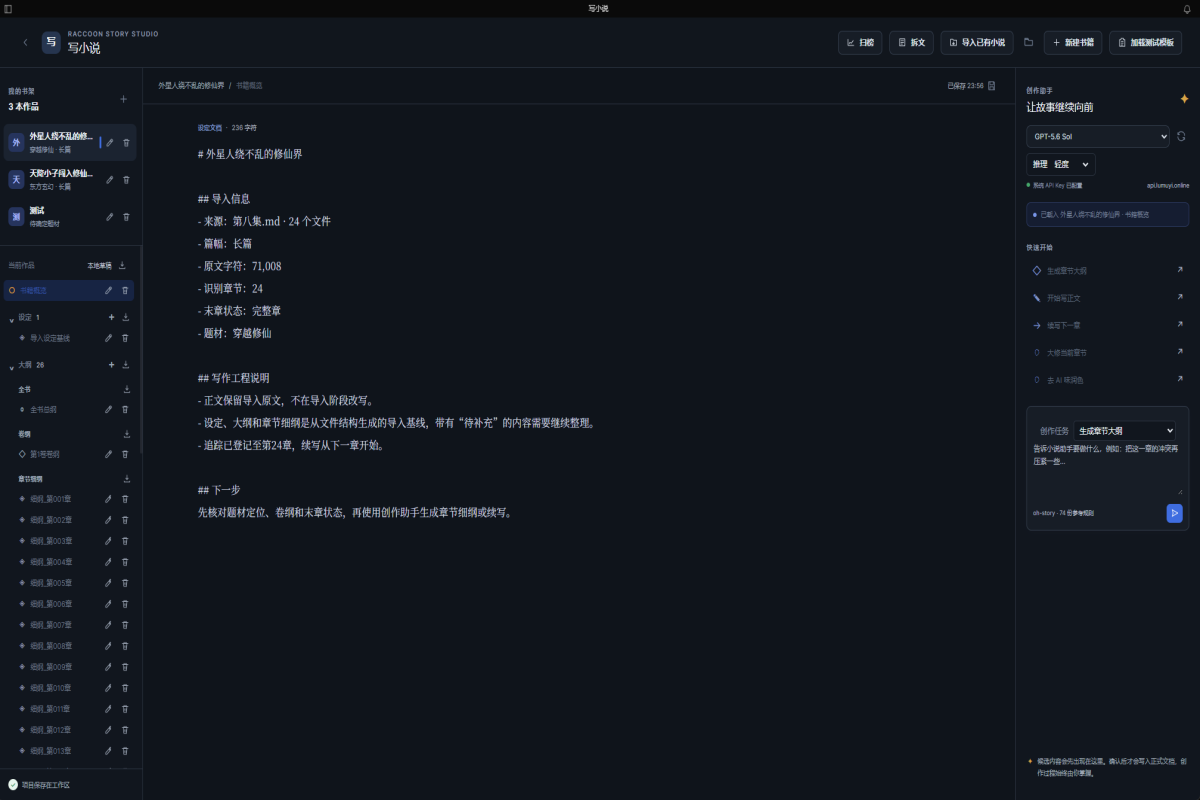Focus the creative task prompt text area

click(1108, 470)
